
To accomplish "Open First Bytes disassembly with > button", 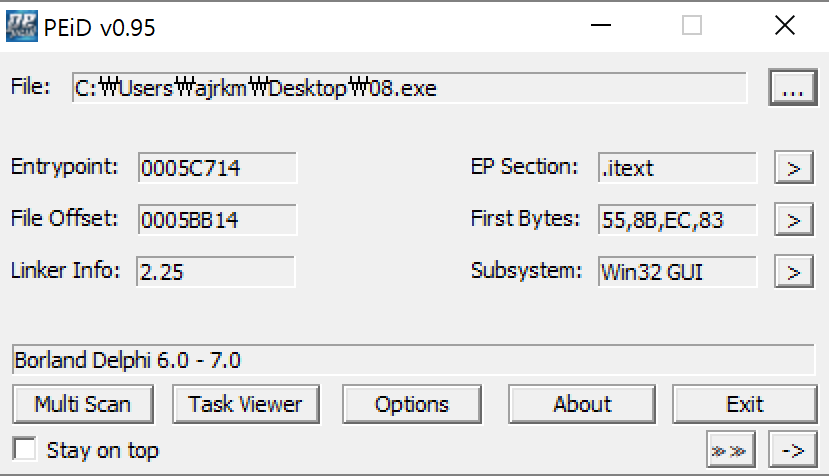I will coord(793,219).
